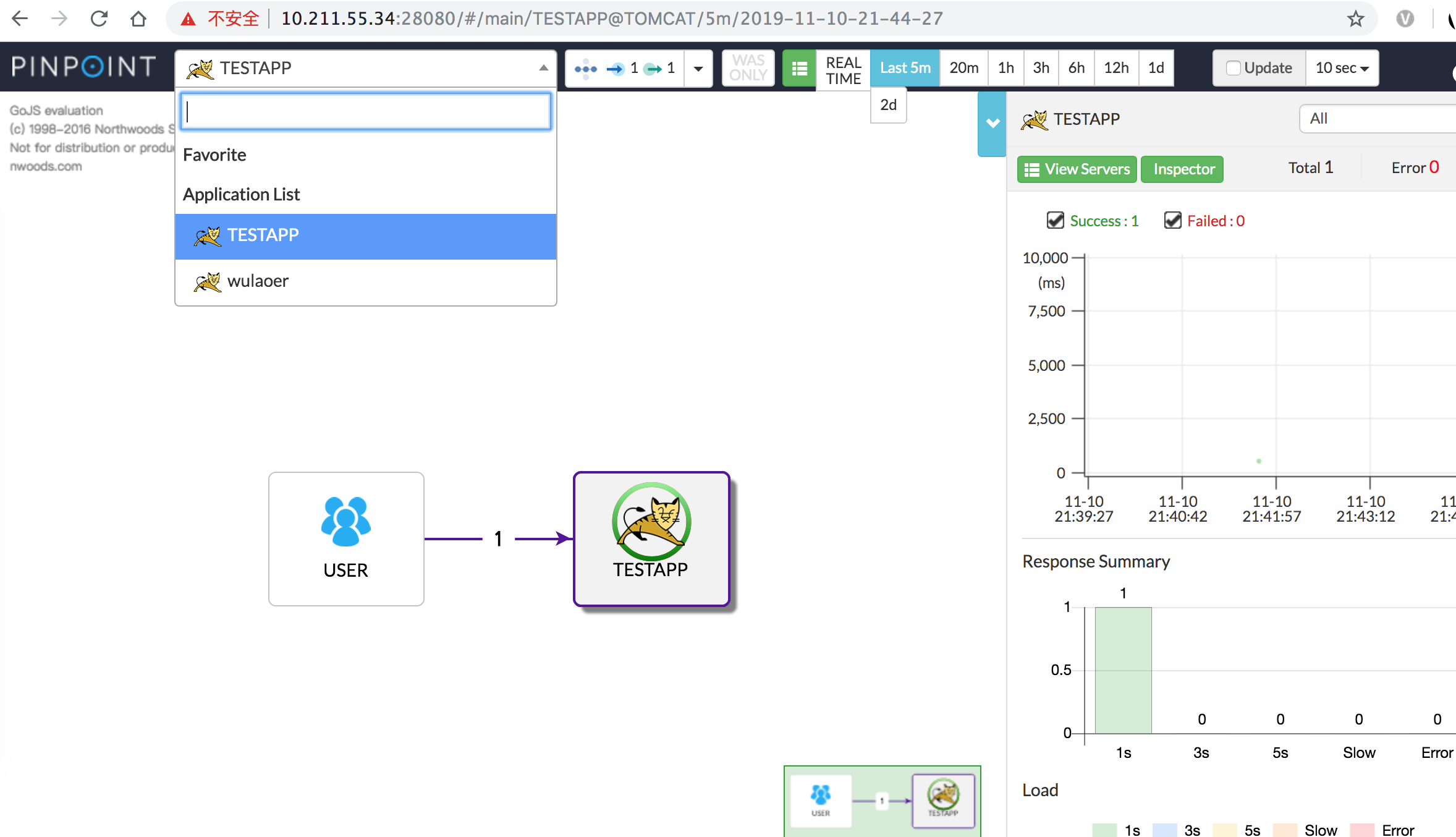Open the Inspector button
1456x837 pixels.
(x=1183, y=169)
